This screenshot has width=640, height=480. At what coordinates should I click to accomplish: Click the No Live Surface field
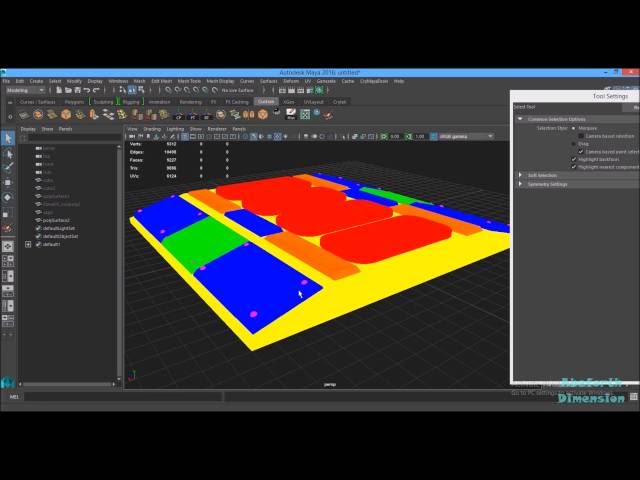pos(238,90)
